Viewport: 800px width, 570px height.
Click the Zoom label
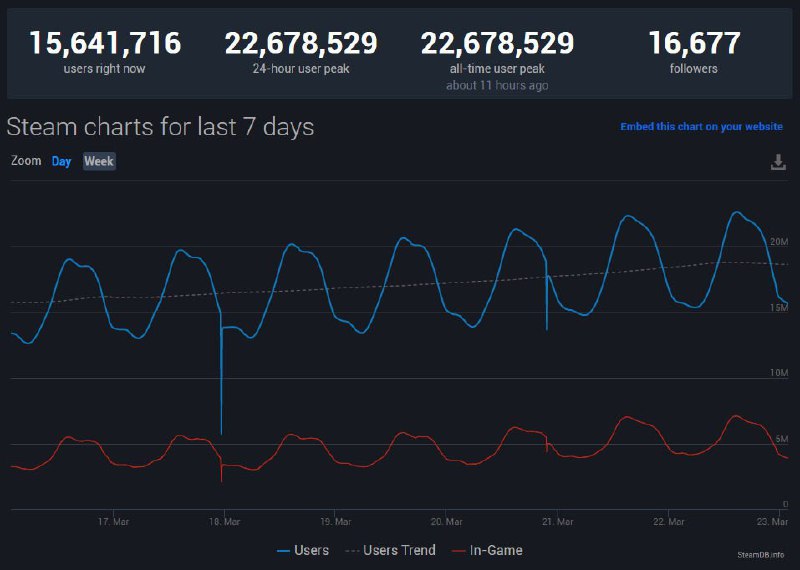26,161
